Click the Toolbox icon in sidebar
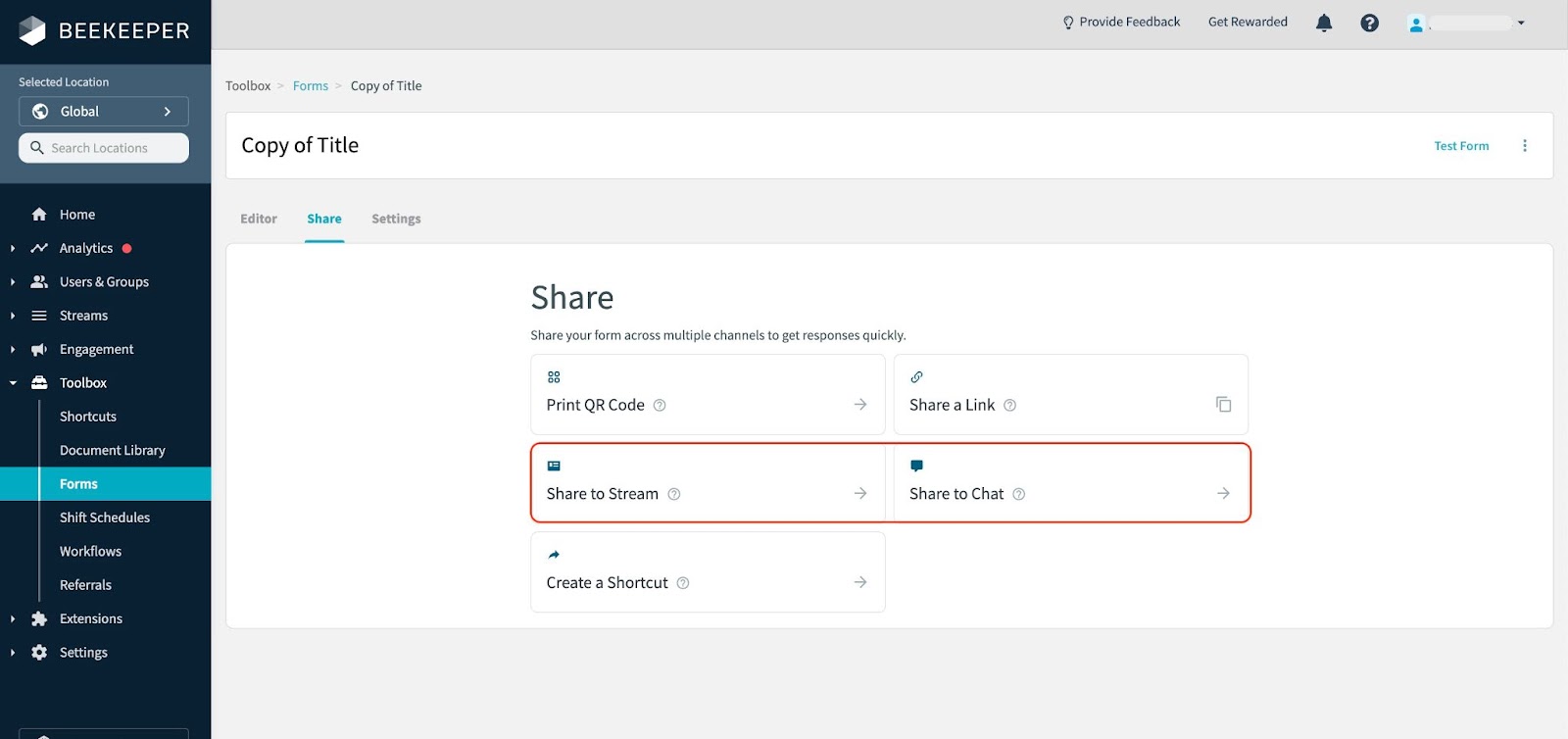 click(x=39, y=382)
